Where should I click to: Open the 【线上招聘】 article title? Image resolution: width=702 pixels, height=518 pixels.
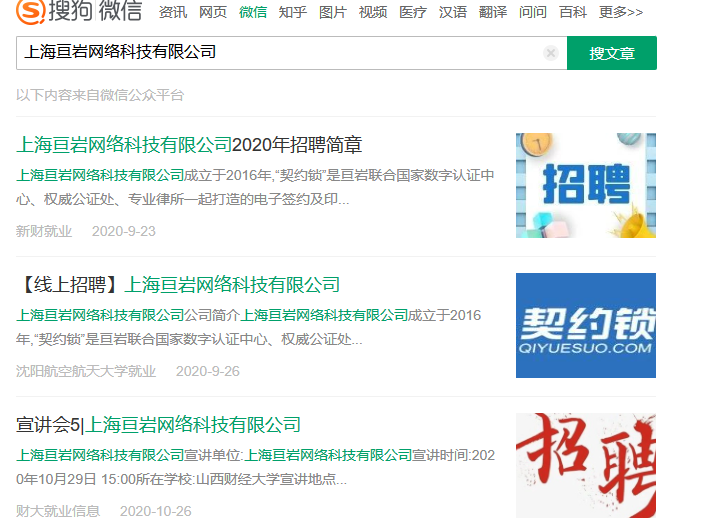178,285
